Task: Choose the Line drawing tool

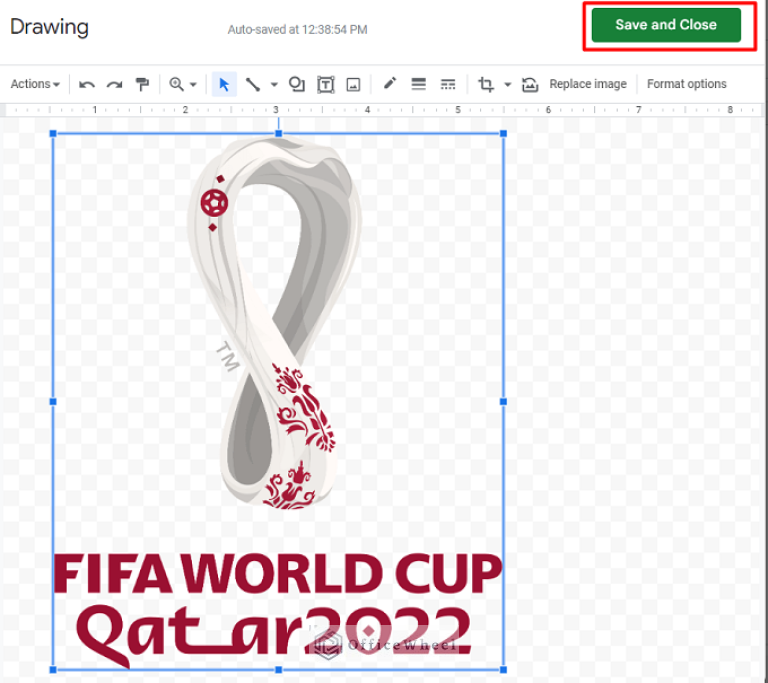Action: [x=254, y=84]
